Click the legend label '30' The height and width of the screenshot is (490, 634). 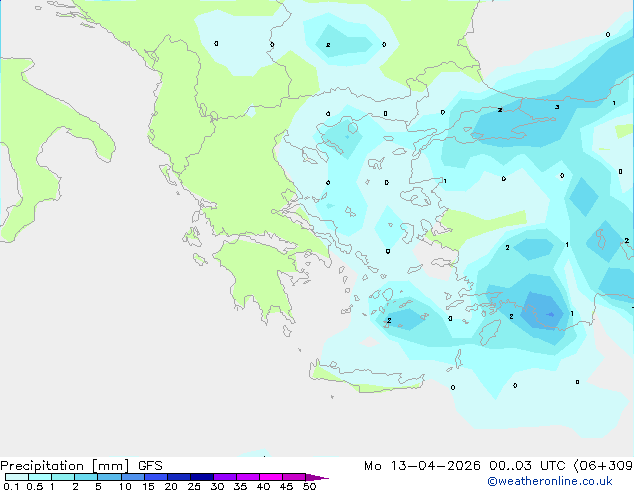[x=217, y=486]
